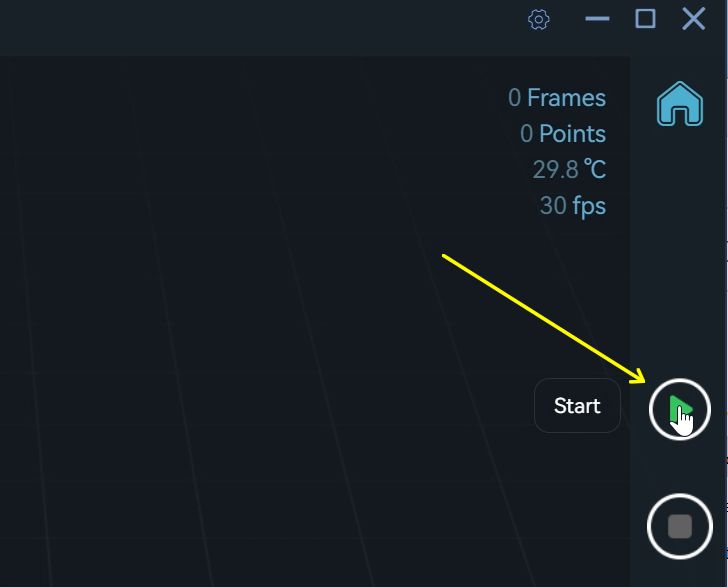This screenshot has width=728, height=587.
Task: Click the green triangle play icon
Action: click(x=680, y=409)
